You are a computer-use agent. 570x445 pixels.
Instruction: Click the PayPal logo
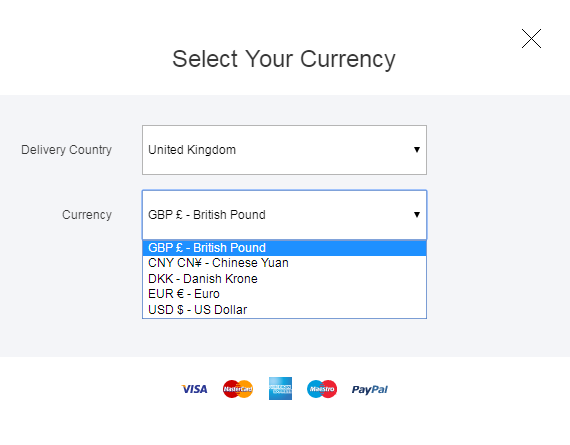coord(370,390)
